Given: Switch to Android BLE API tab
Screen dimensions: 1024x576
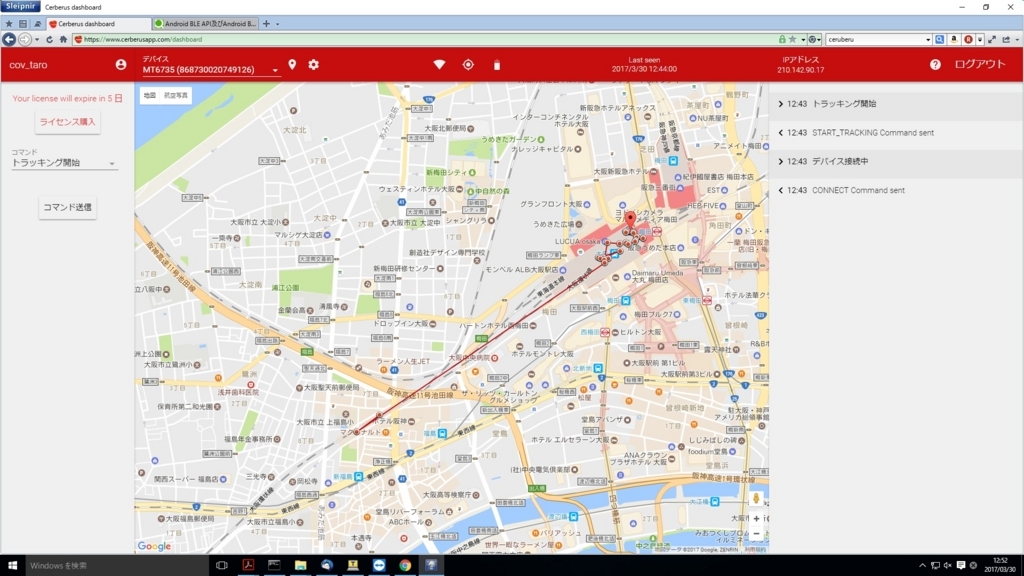Looking at the screenshot, I should point(205,24).
